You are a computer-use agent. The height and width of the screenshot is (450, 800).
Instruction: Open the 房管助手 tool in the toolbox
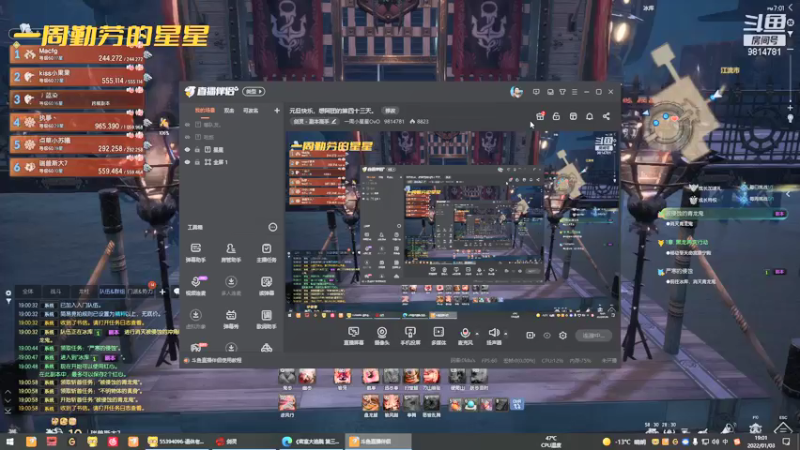pos(231,253)
